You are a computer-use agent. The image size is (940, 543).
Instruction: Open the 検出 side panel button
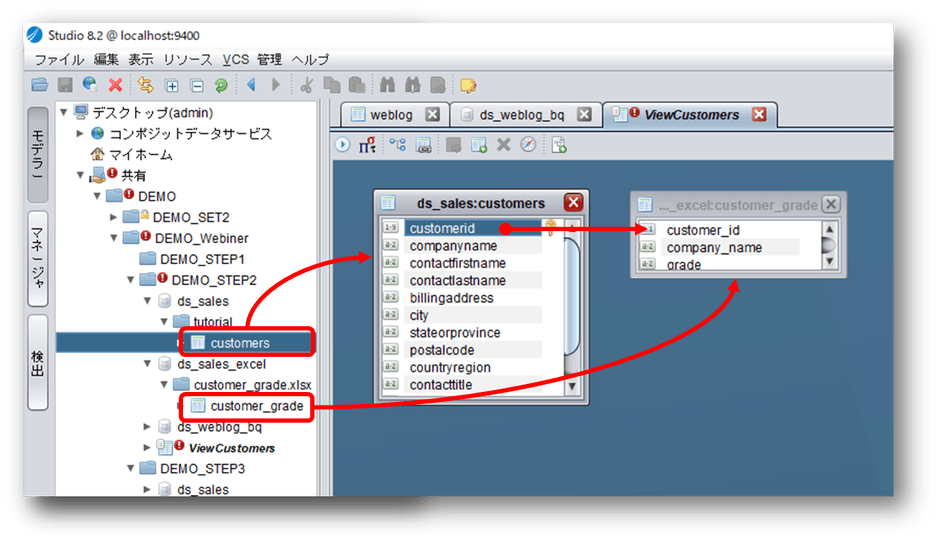coord(37,361)
